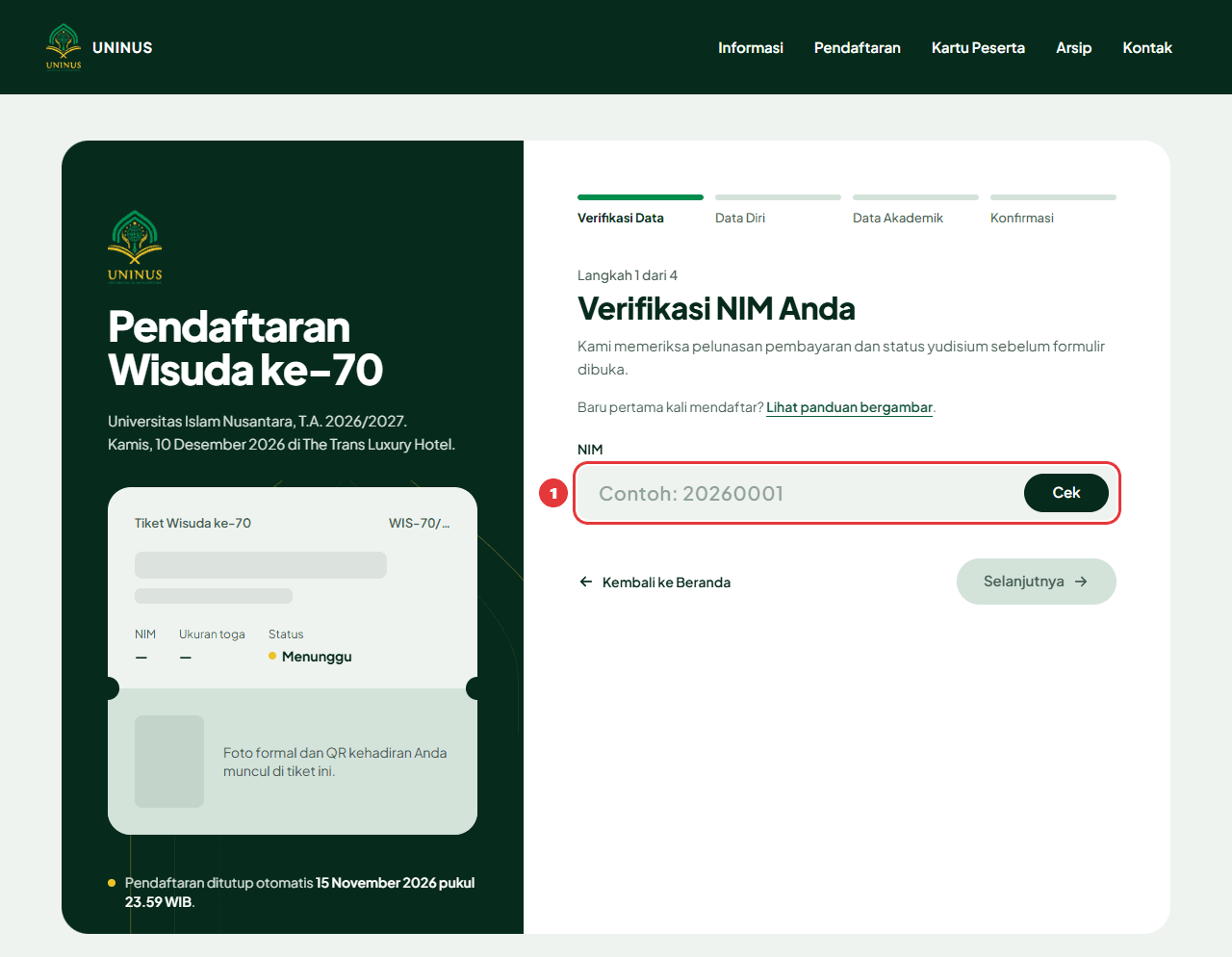Image resolution: width=1232 pixels, height=957 pixels.
Task: Click the UNINUS emblem above Pendaftaran Wisuda
Action: 135,247
